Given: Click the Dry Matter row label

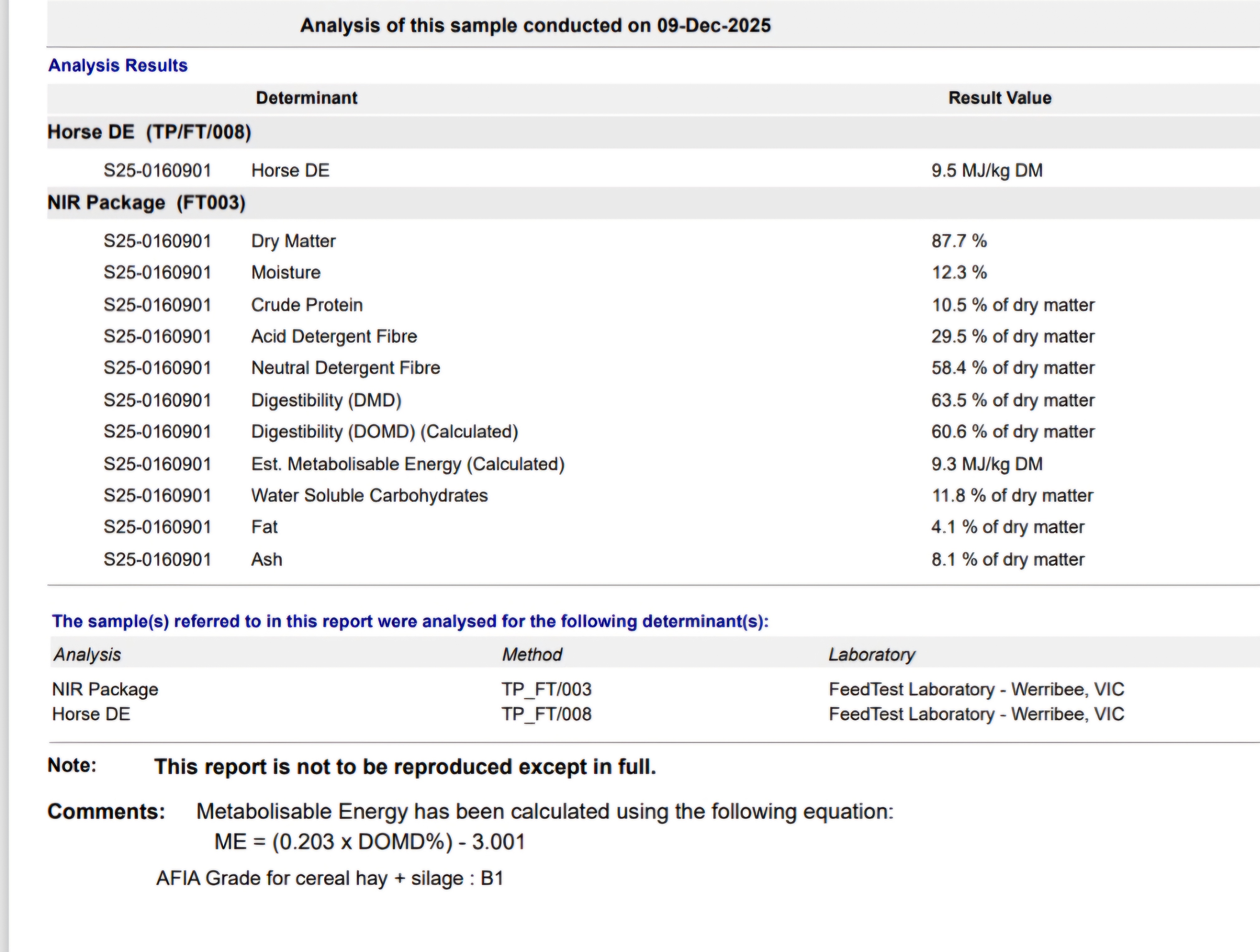Looking at the screenshot, I should tap(294, 241).
